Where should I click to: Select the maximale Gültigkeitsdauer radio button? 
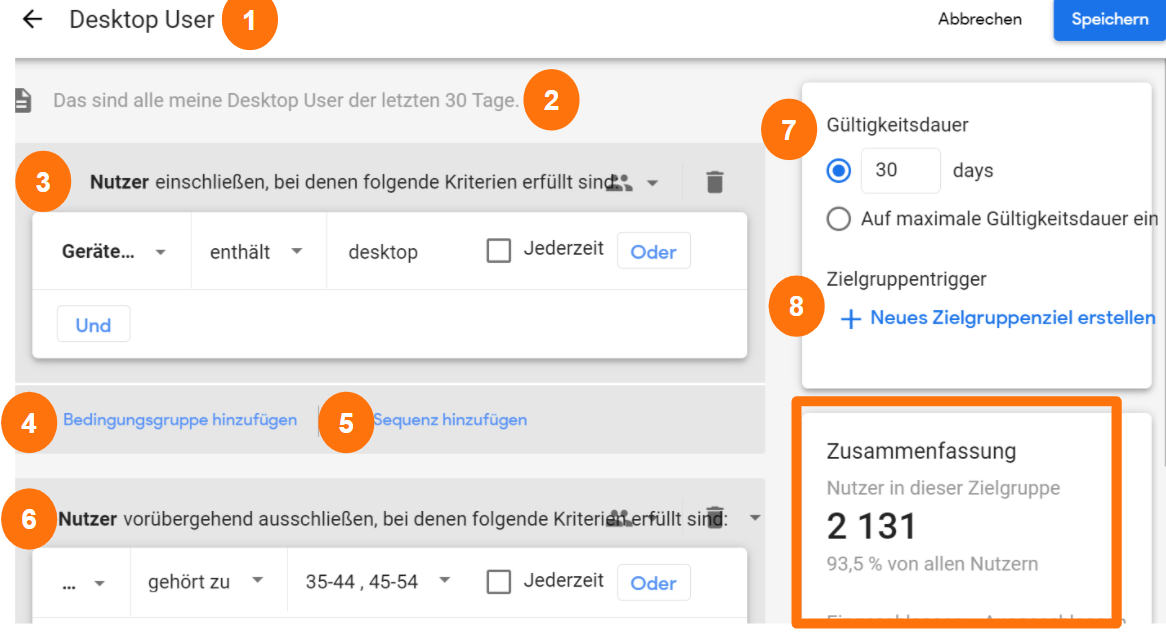tap(838, 218)
